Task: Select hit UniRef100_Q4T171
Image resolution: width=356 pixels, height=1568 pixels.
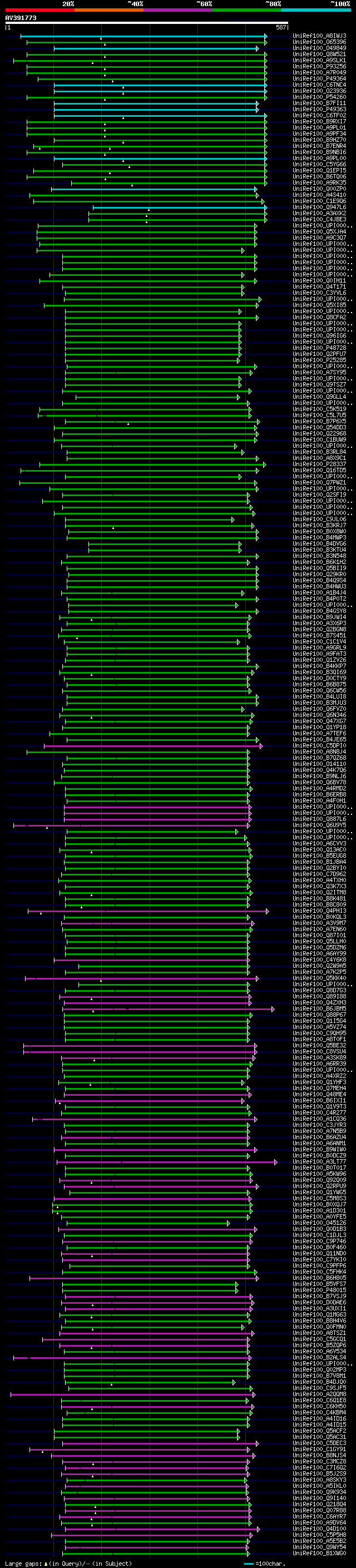Action: [319, 286]
